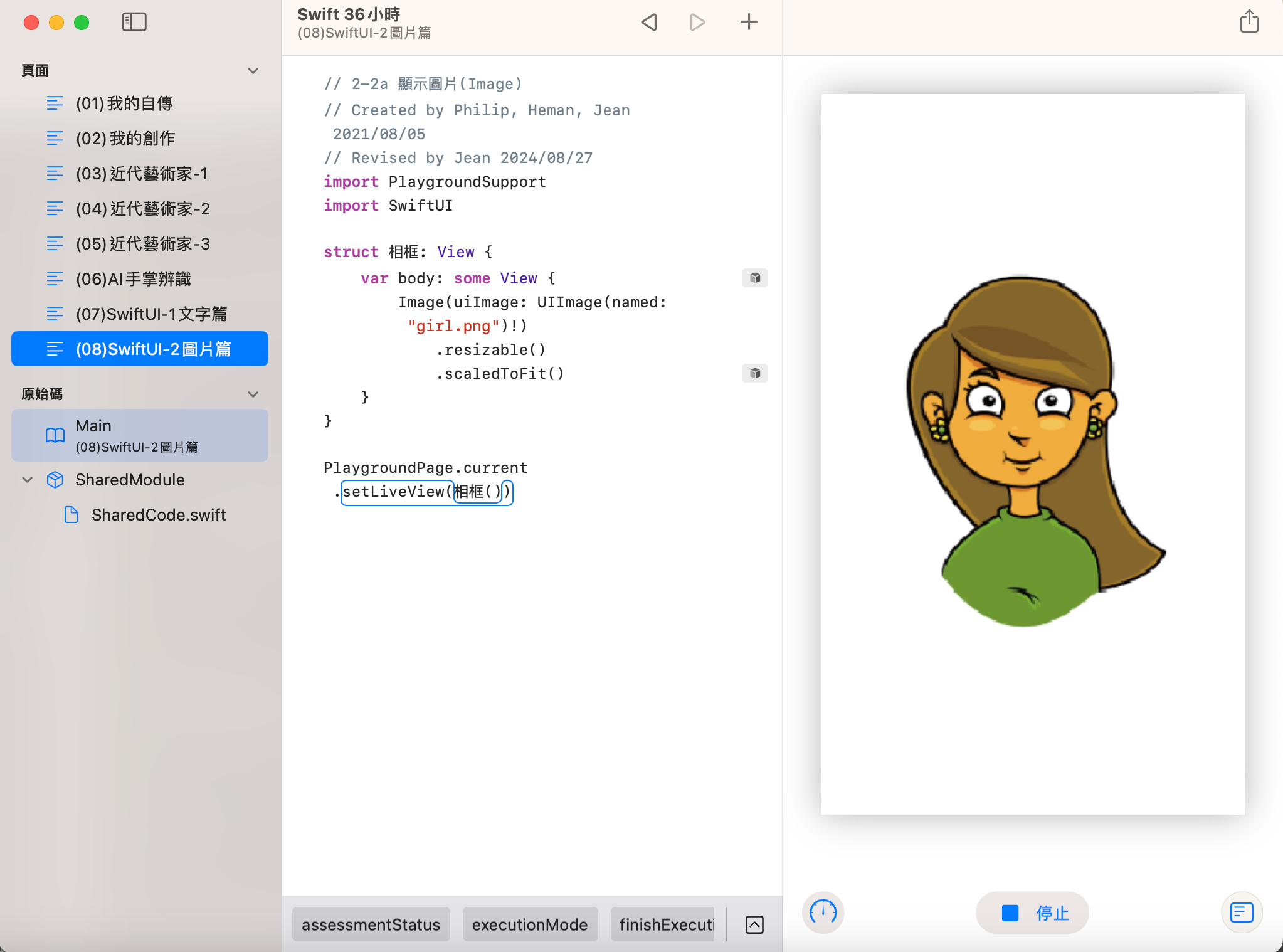Viewport: 1283px width, 952px height.
Task: Open the share button in toolbar
Action: [x=1249, y=21]
